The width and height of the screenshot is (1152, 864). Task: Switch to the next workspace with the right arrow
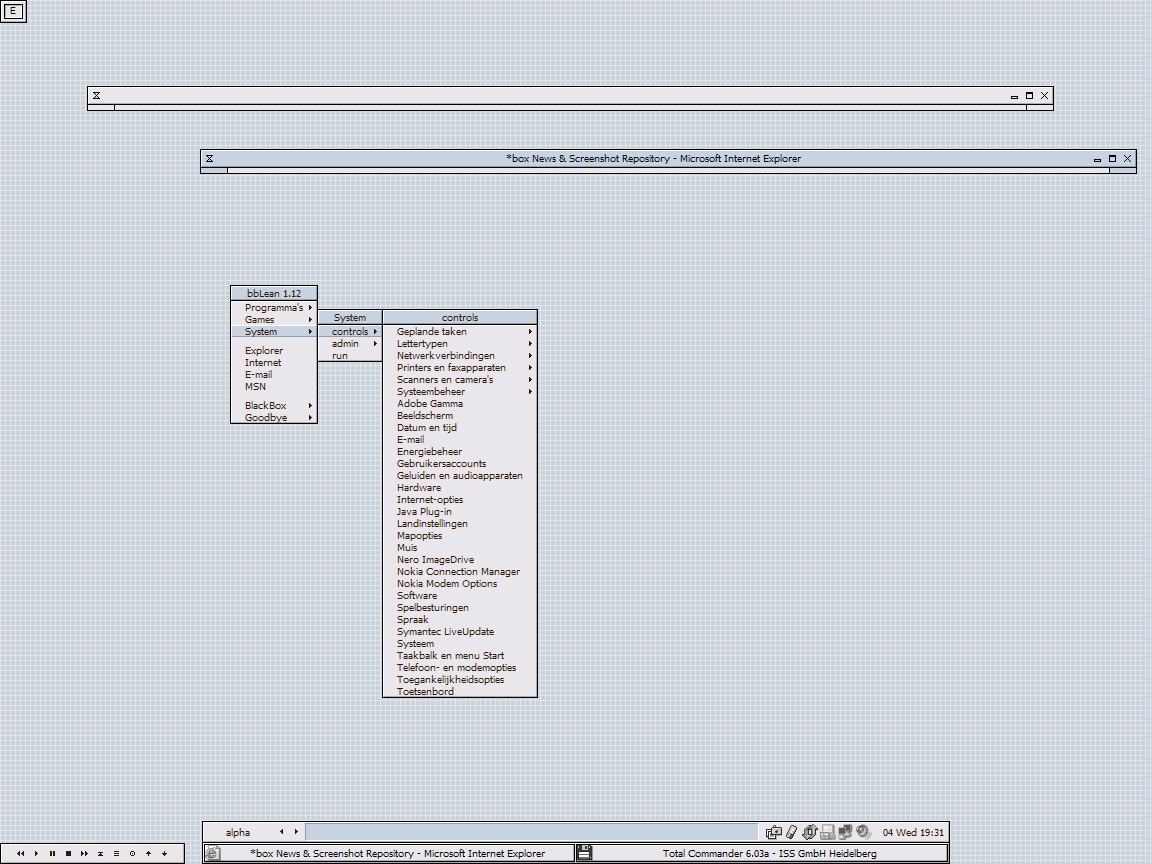point(296,832)
